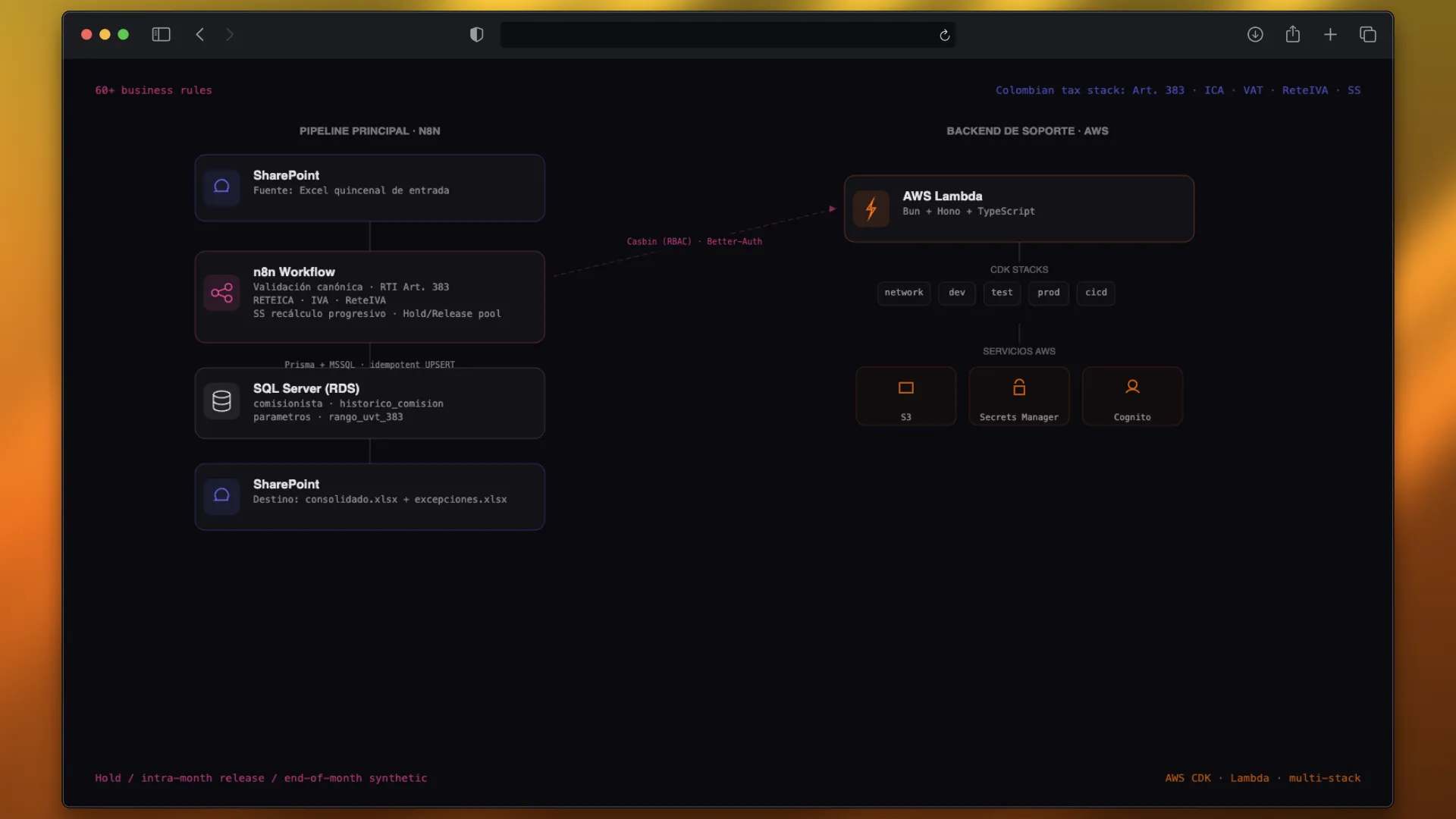Click 'Bun + Hono + TypeScript' subtitle
The image size is (1456, 819).
[968, 212]
